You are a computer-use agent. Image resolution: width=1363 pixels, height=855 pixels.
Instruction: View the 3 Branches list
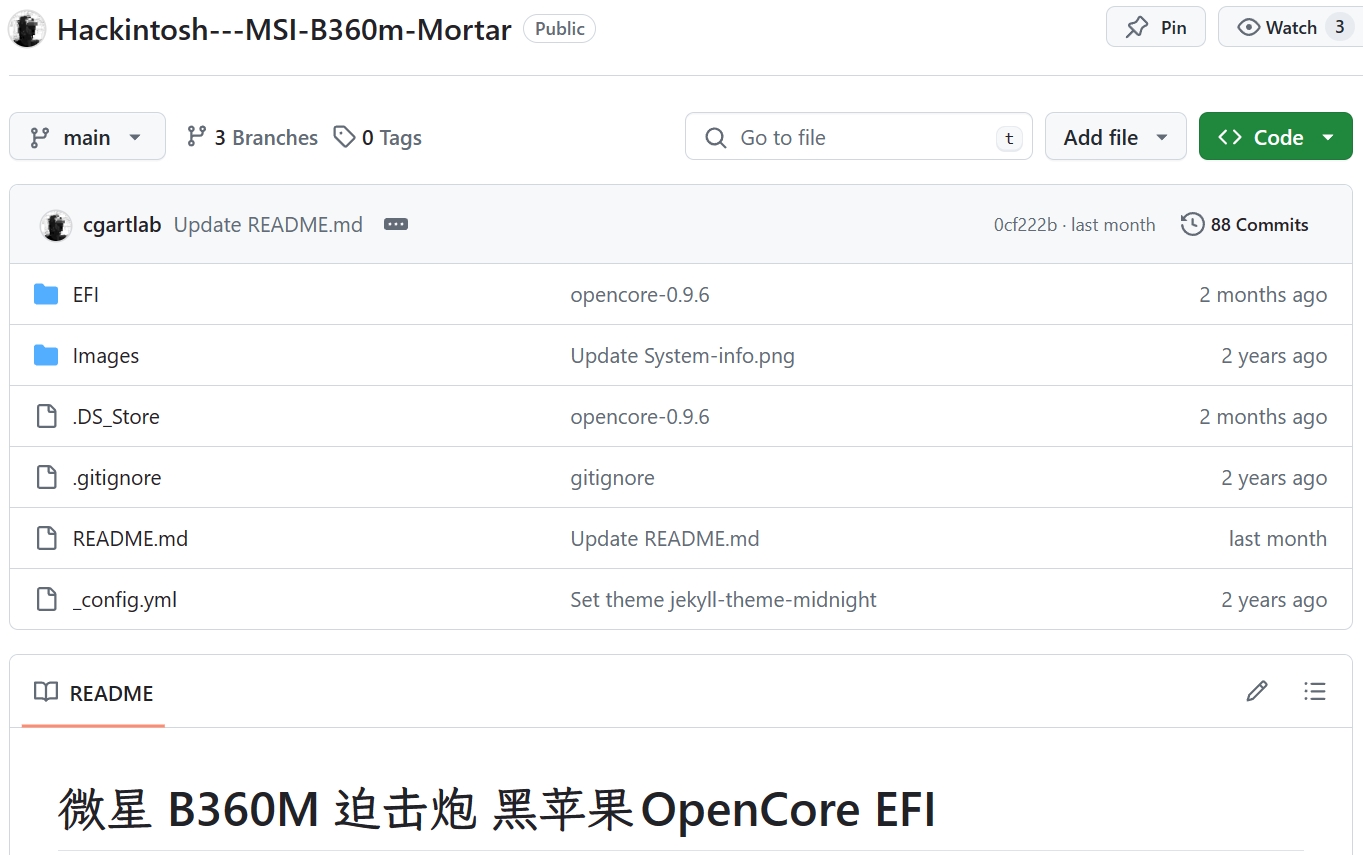[x=252, y=137]
